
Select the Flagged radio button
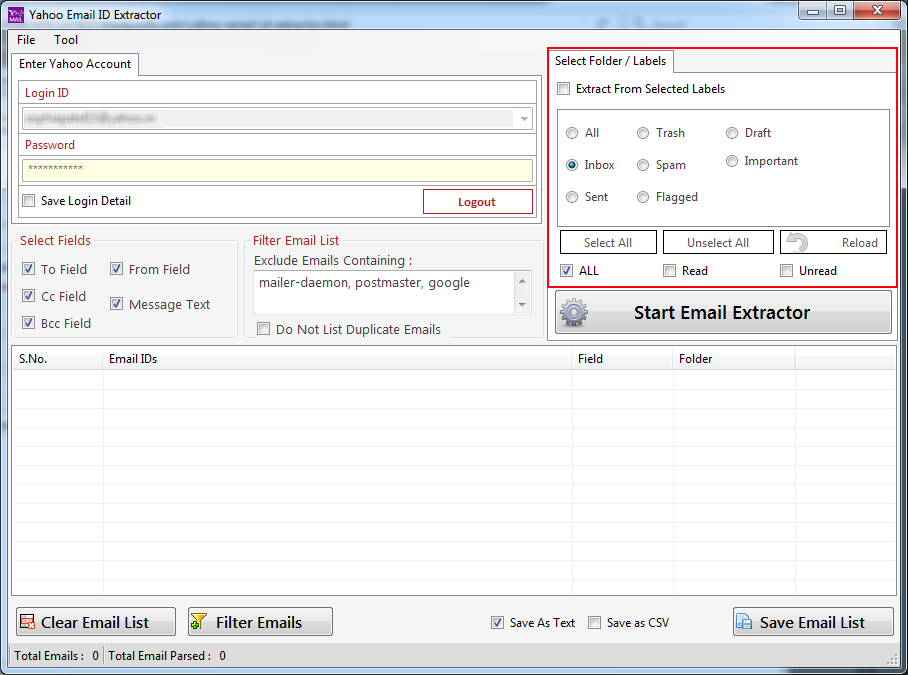coord(643,197)
